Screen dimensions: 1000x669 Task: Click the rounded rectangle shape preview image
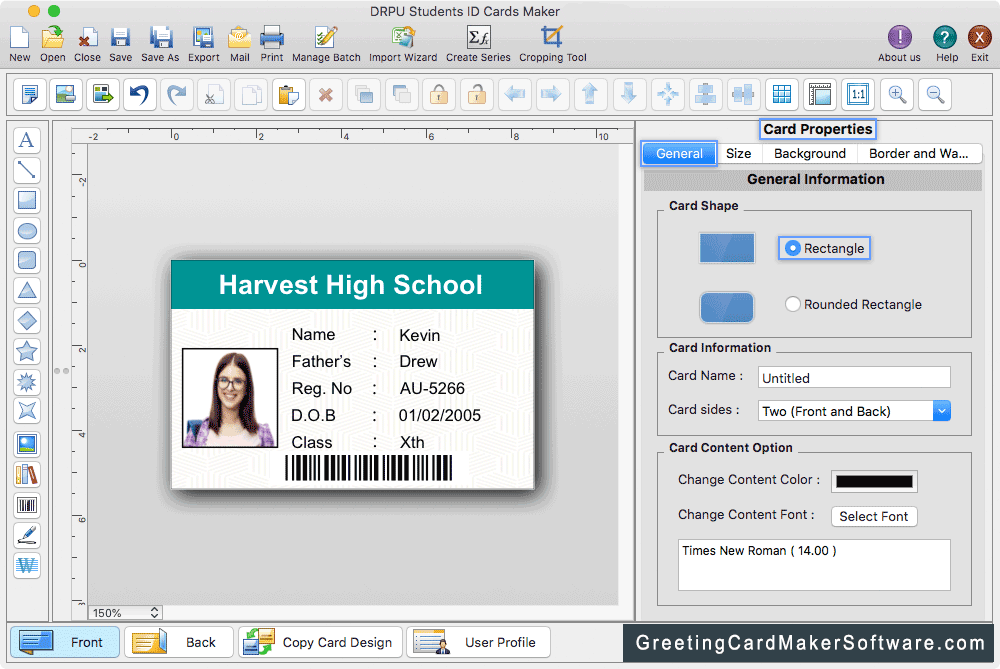727,307
